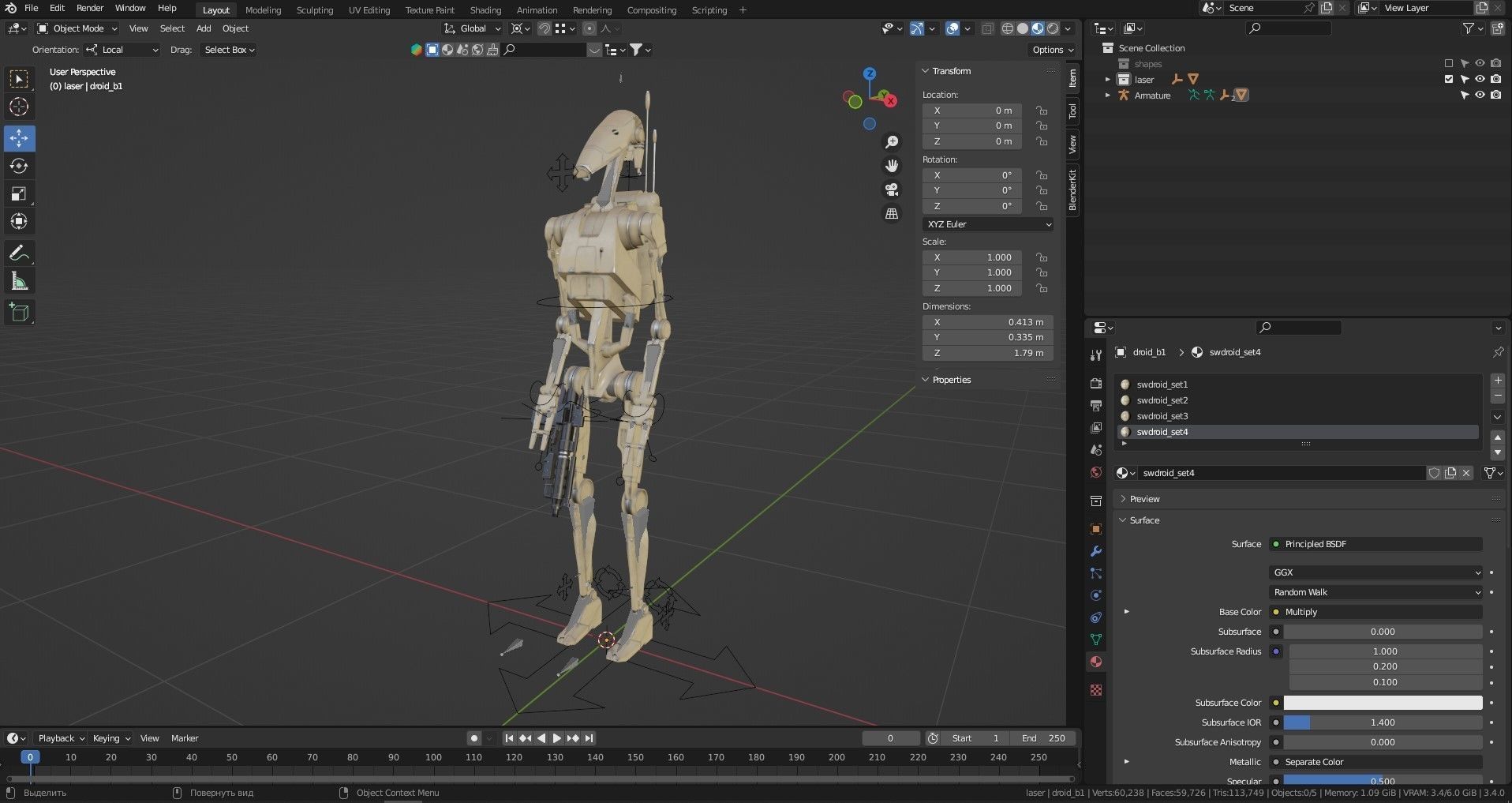Image resolution: width=1512 pixels, height=803 pixels.
Task: Open the Object Mode dropdown
Action: (77, 28)
